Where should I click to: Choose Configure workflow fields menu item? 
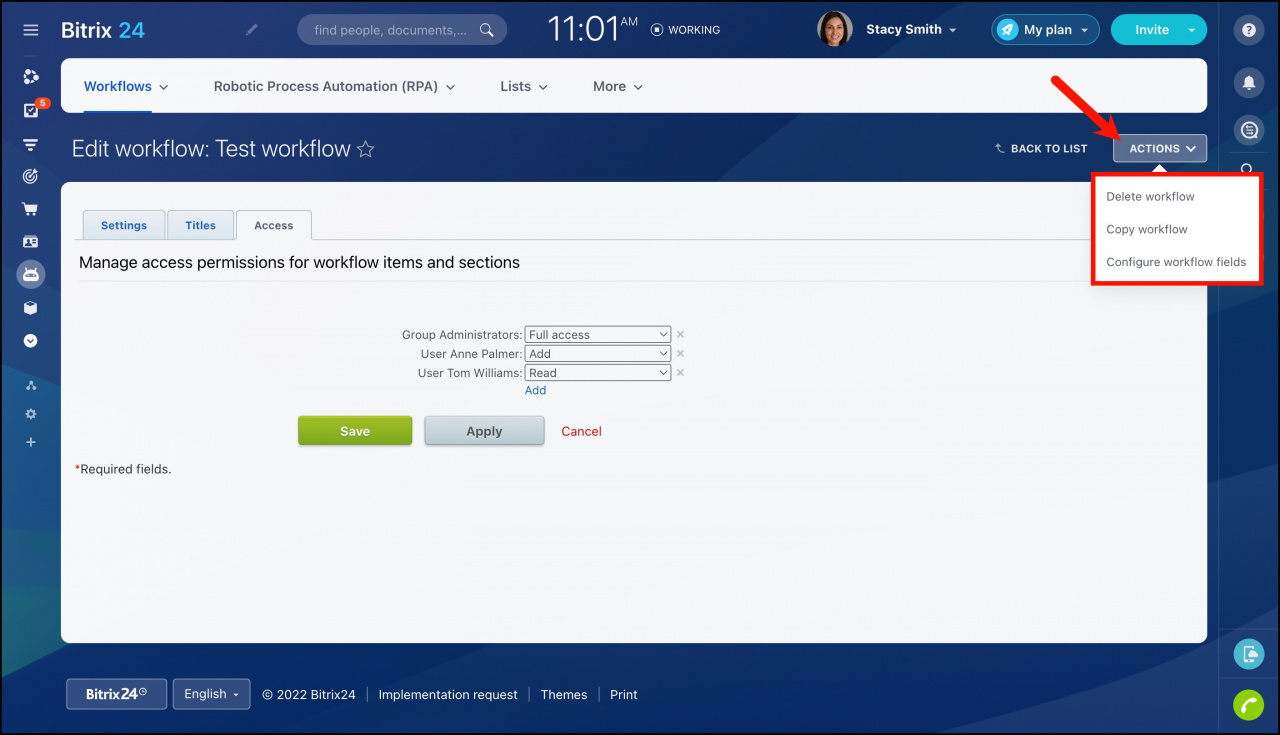1176,262
